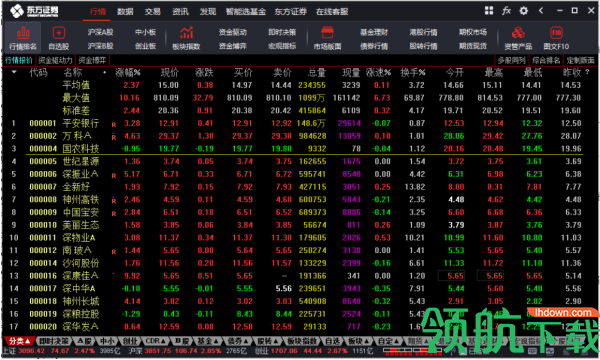The image size is (600, 360).
Task: Select the 行情报价 sub-tab
Action: [19, 60]
